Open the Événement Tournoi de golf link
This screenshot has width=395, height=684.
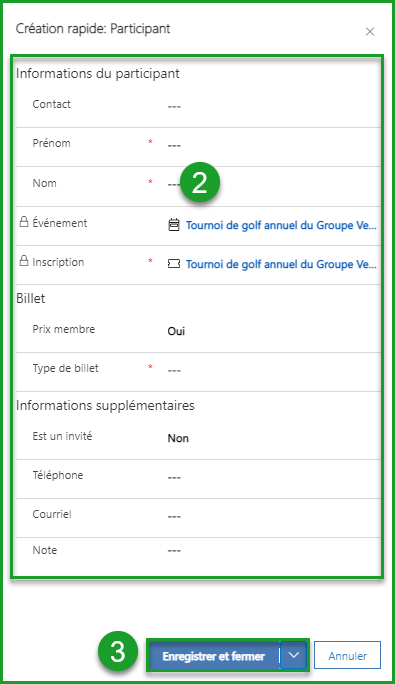(x=281, y=225)
